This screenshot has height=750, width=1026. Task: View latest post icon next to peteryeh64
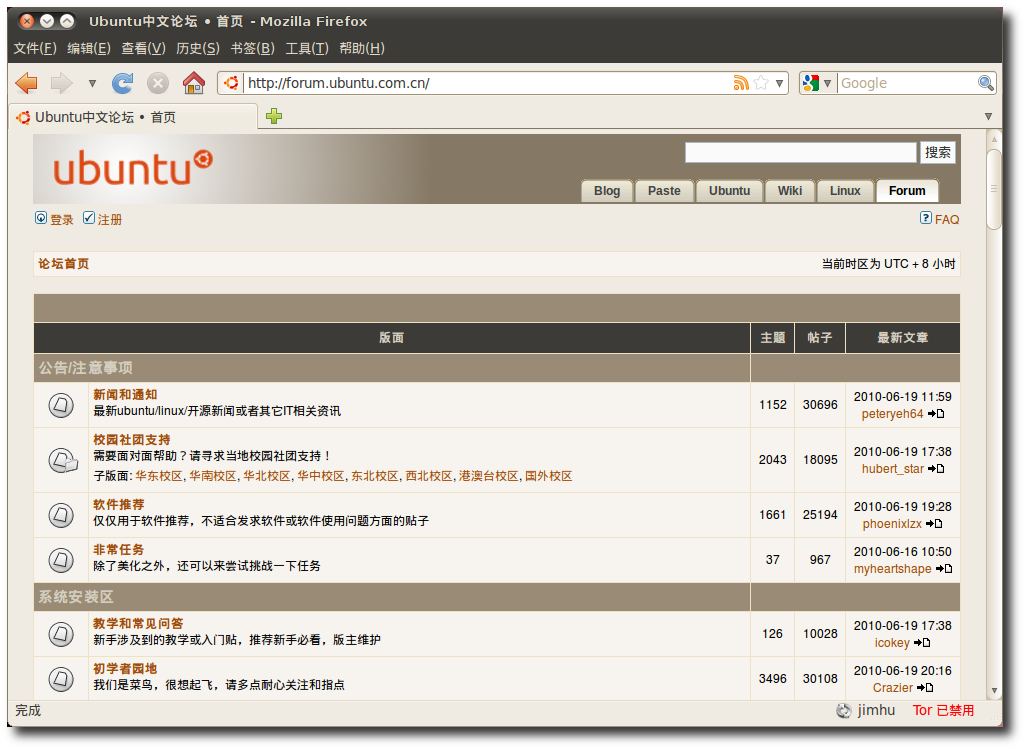936,414
